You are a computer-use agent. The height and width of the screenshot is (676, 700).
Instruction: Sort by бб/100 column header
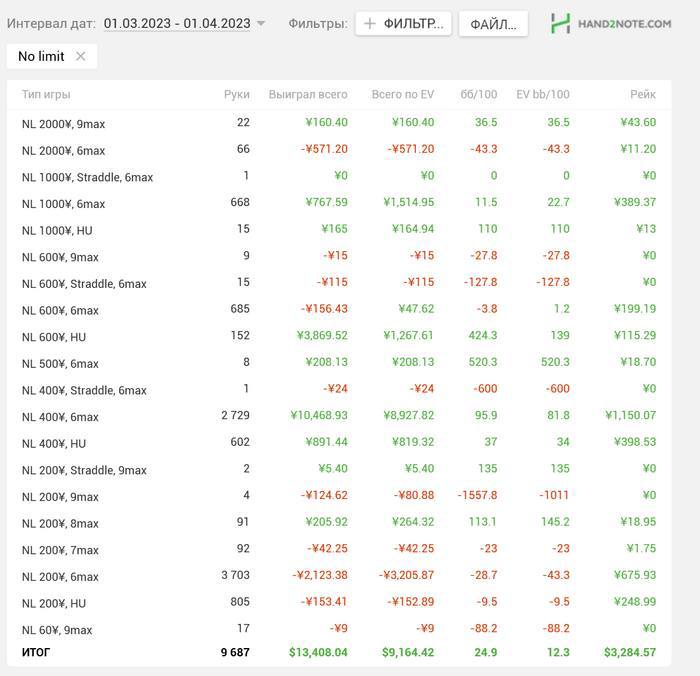click(479, 94)
